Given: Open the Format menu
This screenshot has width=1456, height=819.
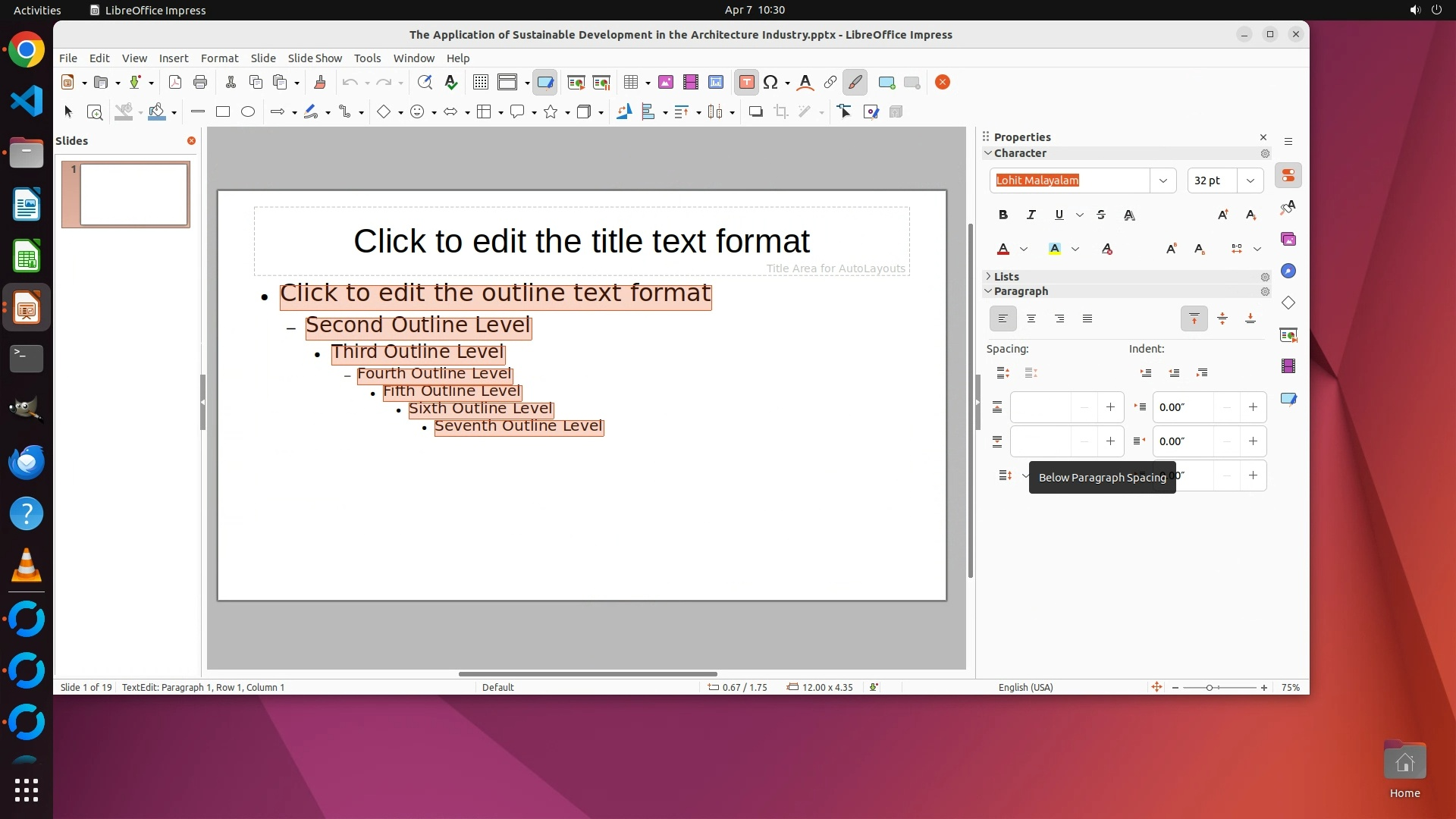Looking at the screenshot, I should click(x=219, y=58).
